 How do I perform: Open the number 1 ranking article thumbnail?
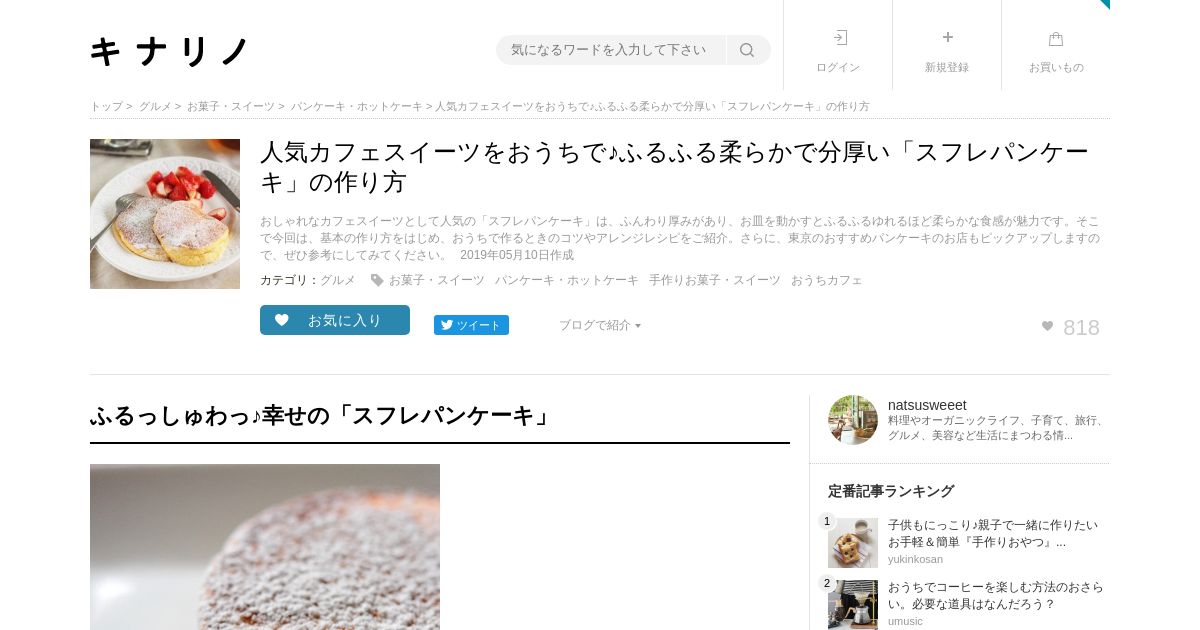[853, 543]
